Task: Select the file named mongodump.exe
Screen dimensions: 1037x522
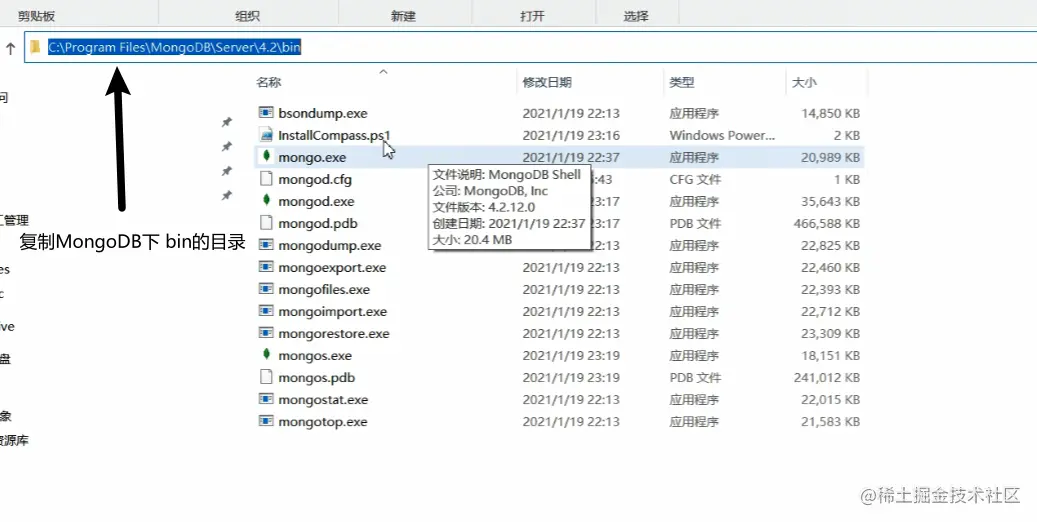Action: click(329, 245)
